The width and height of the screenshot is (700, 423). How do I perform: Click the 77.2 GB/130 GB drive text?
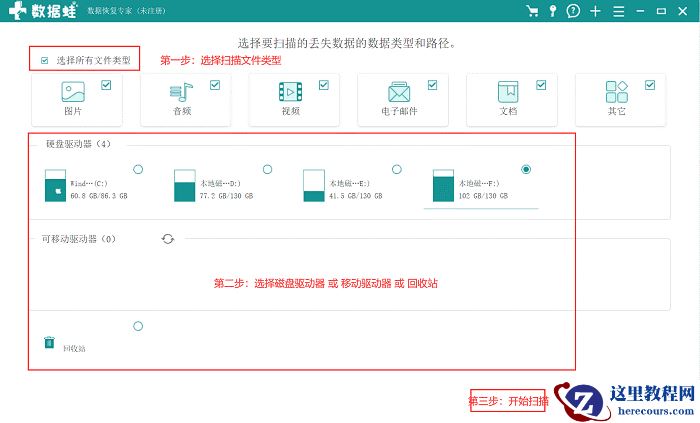click(226, 196)
